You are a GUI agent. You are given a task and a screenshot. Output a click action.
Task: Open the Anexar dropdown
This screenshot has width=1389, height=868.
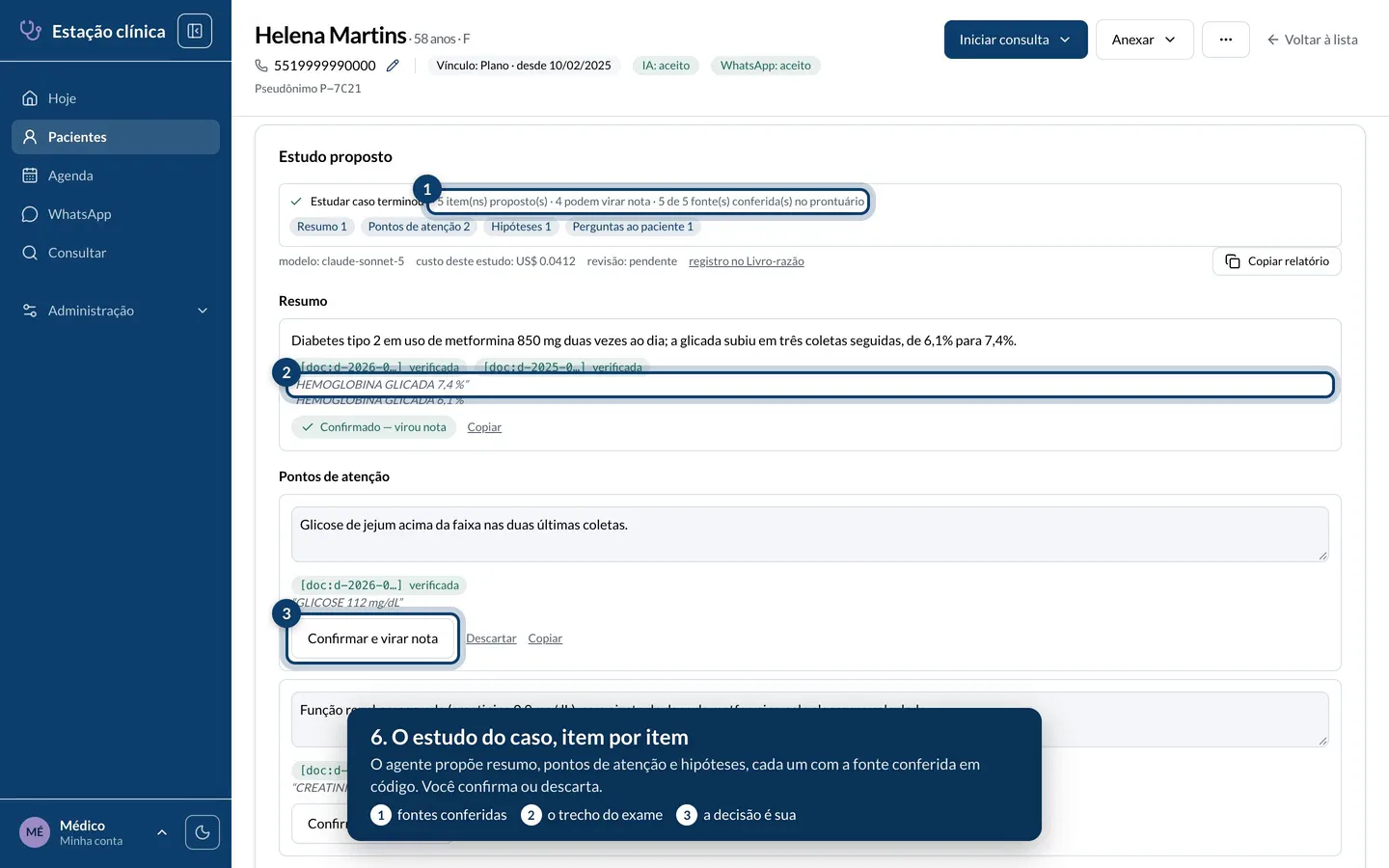coord(1144,40)
